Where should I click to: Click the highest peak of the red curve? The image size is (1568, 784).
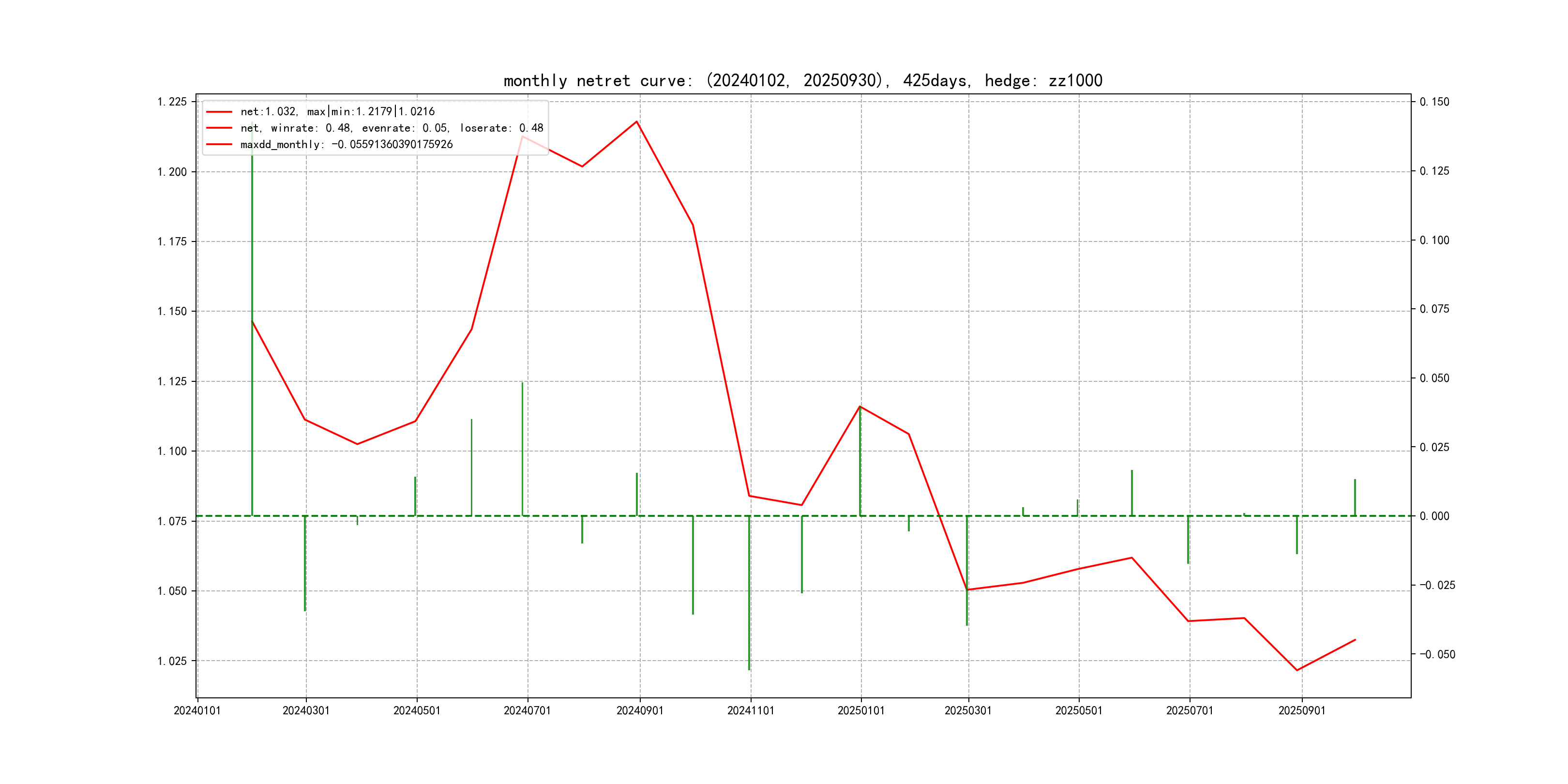[x=637, y=122]
